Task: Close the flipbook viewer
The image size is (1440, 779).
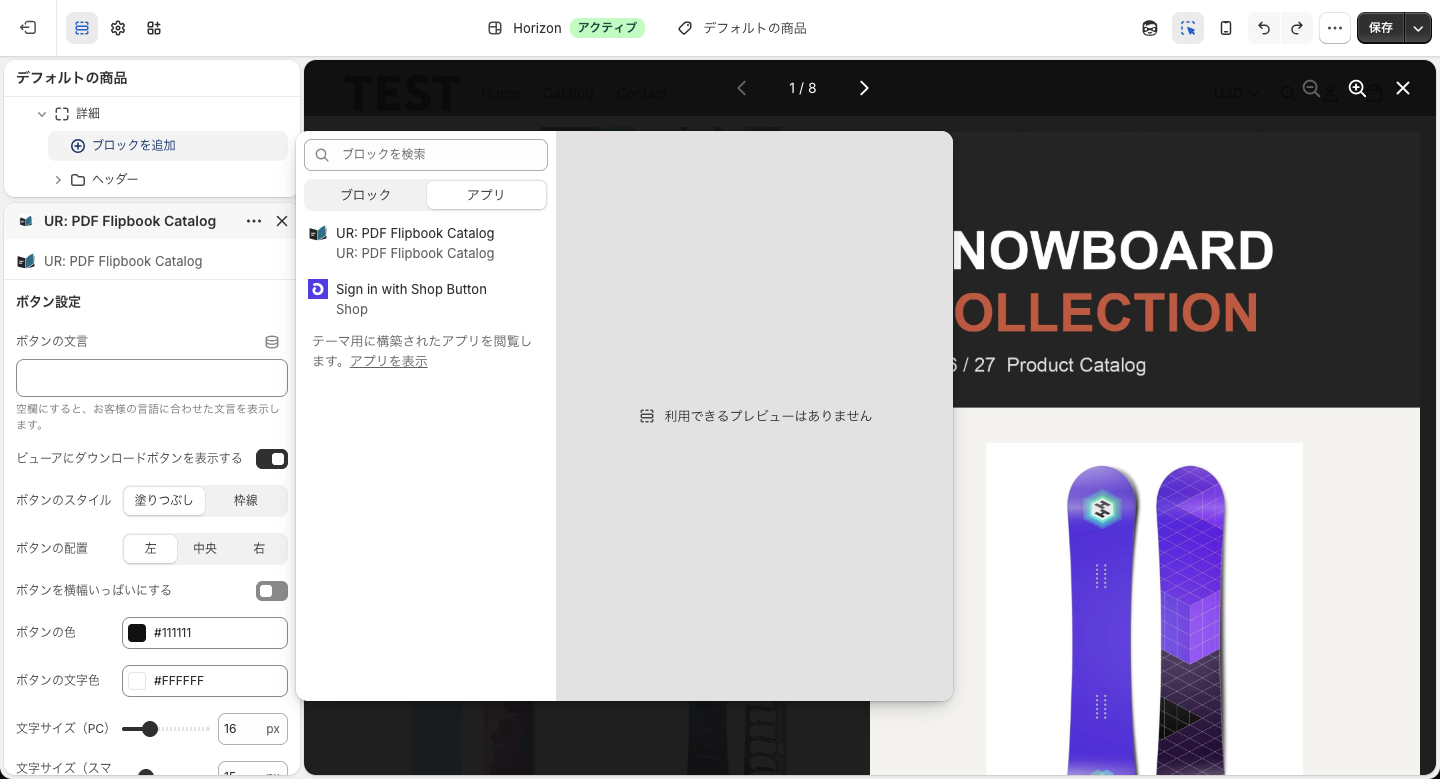Action: 1403,88
